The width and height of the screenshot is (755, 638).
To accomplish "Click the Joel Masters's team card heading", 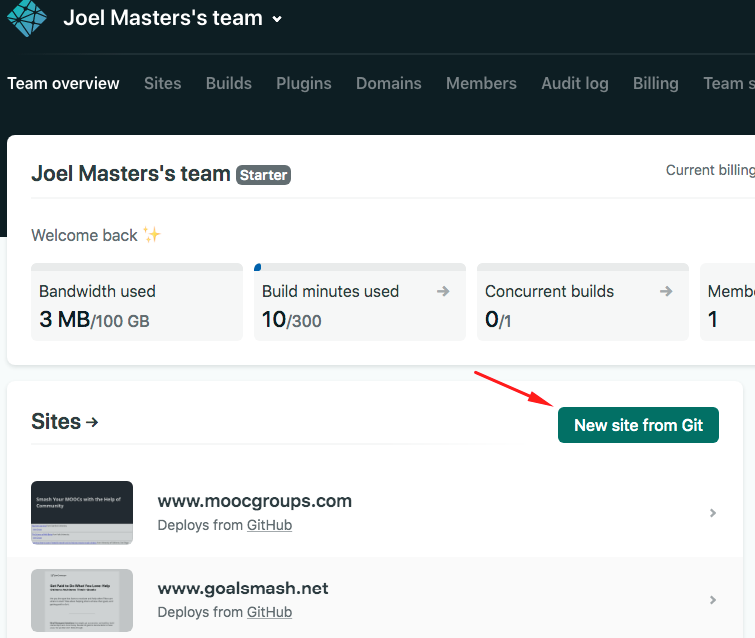I will 131,173.
